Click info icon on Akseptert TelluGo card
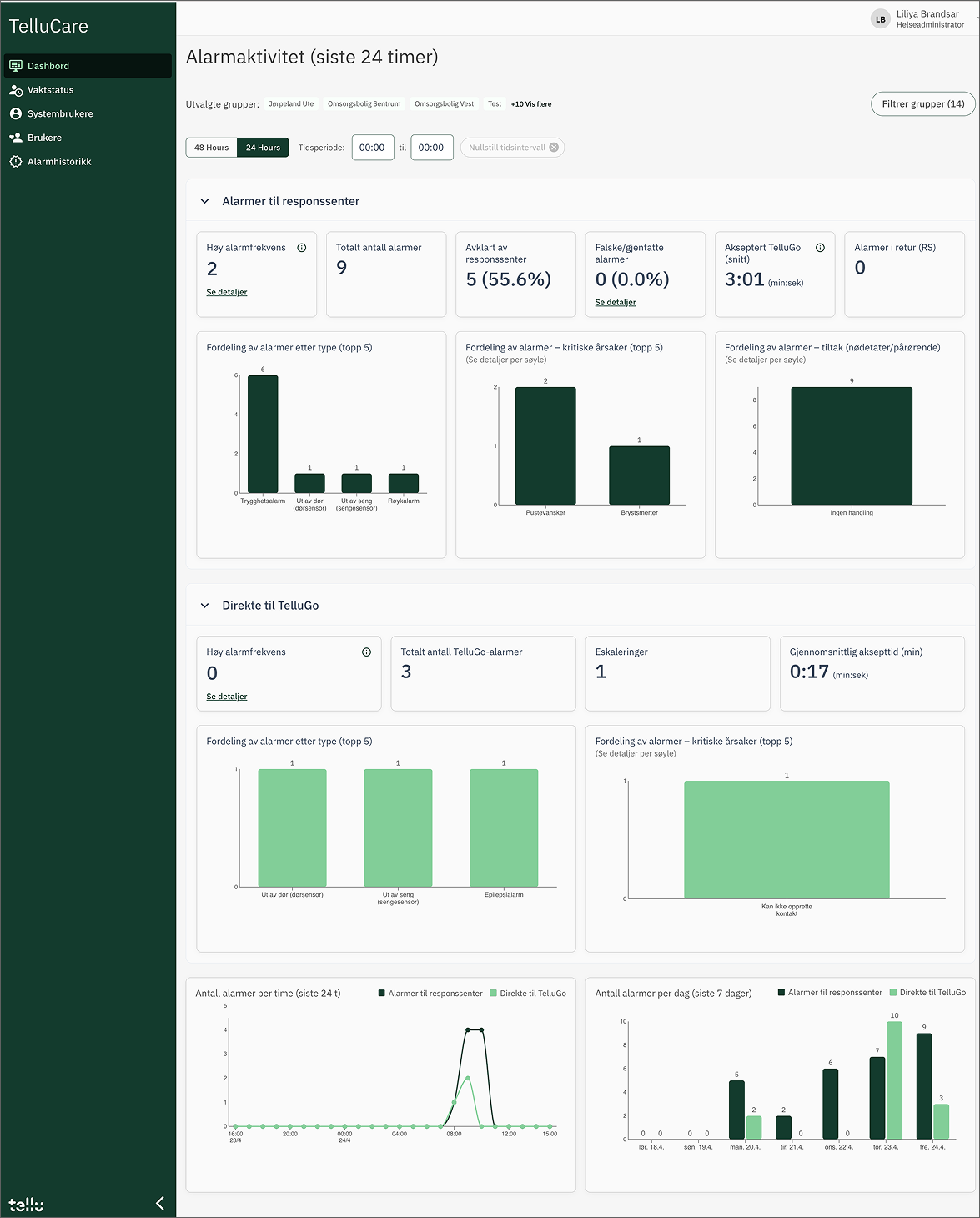The image size is (980, 1218). [x=820, y=248]
